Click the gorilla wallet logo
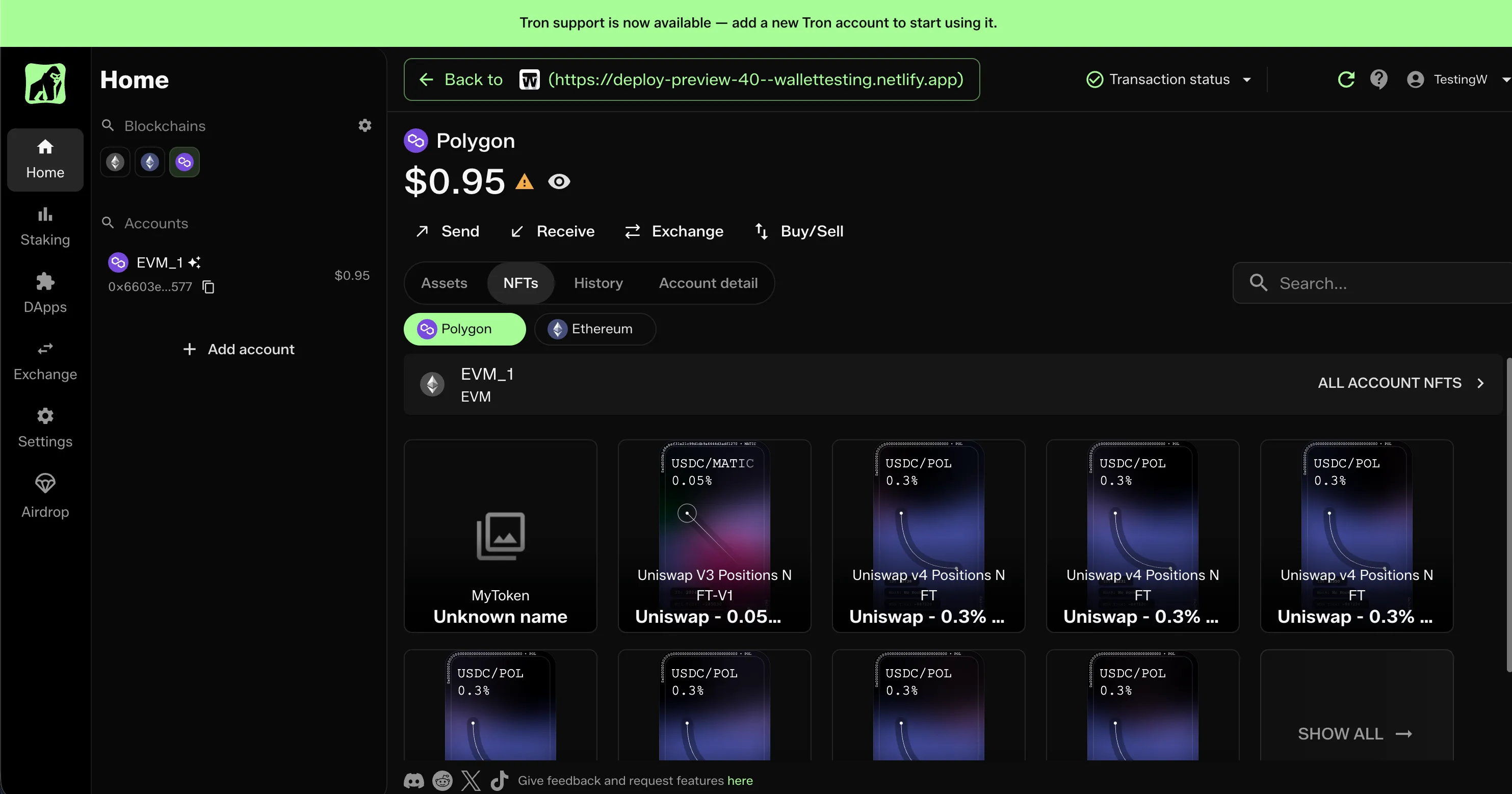1512x794 pixels. [x=45, y=84]
